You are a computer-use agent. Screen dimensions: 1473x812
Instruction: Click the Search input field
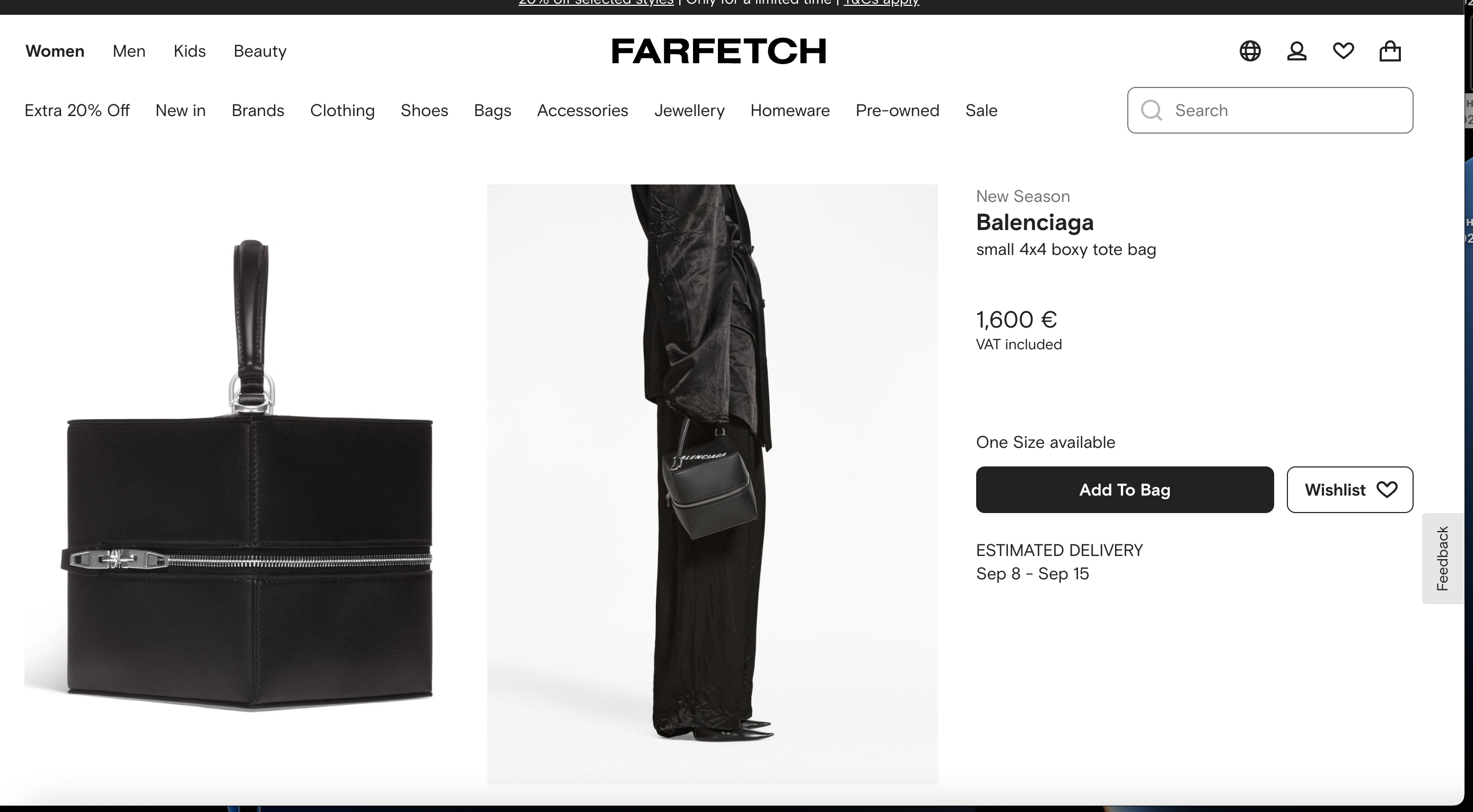pos(1270,110)
